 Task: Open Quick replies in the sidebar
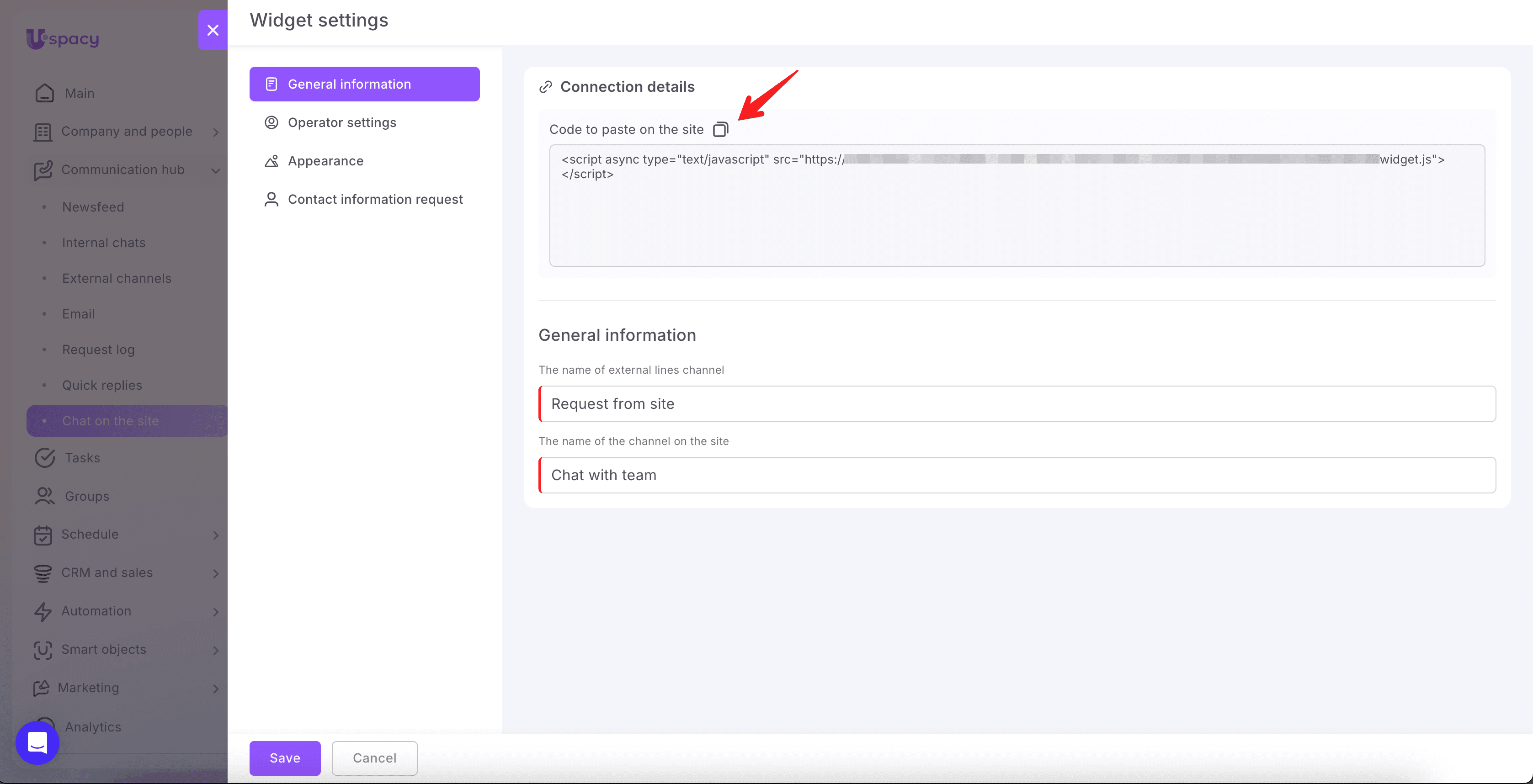click(x=102, y=386)
